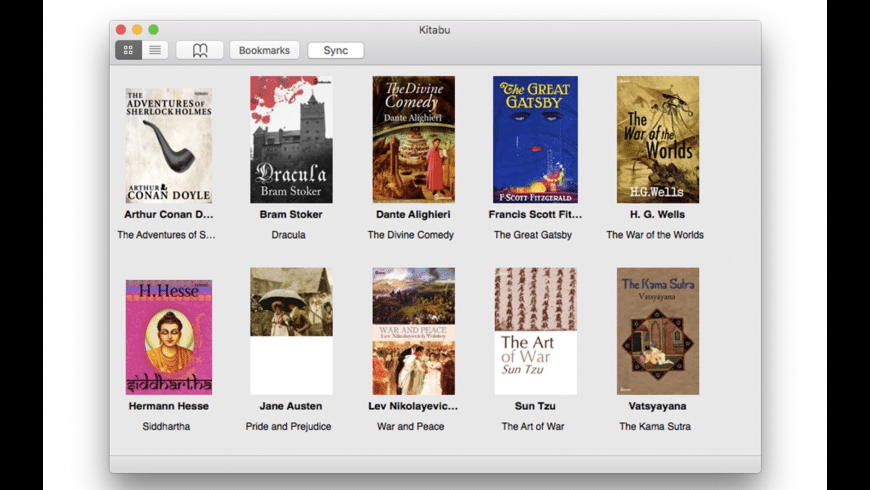870x490 pixels.
Task: Click title text 'Siddhartha' under cover
Action: point(166,426)
